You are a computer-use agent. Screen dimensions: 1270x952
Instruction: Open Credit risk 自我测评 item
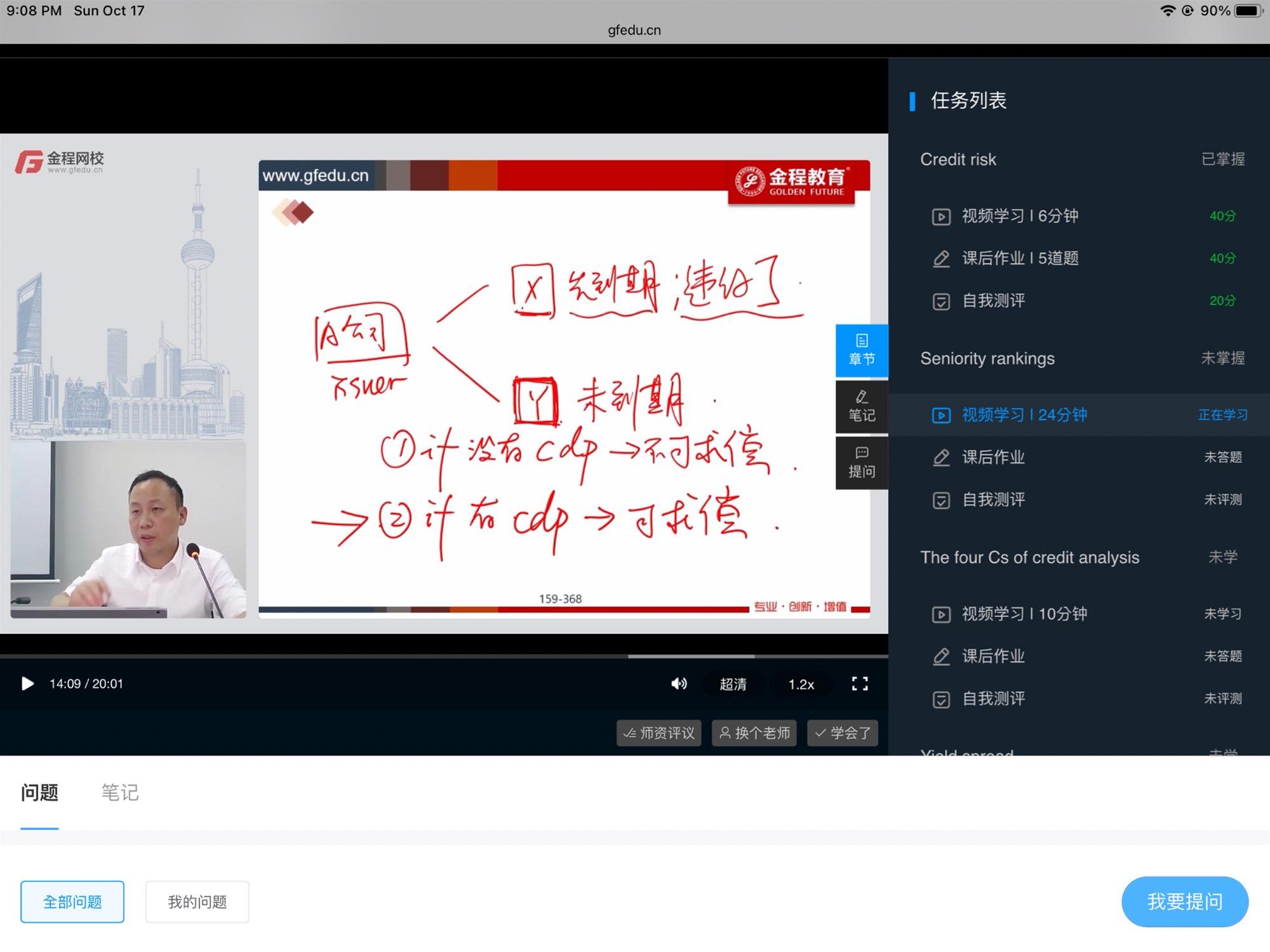993,301
